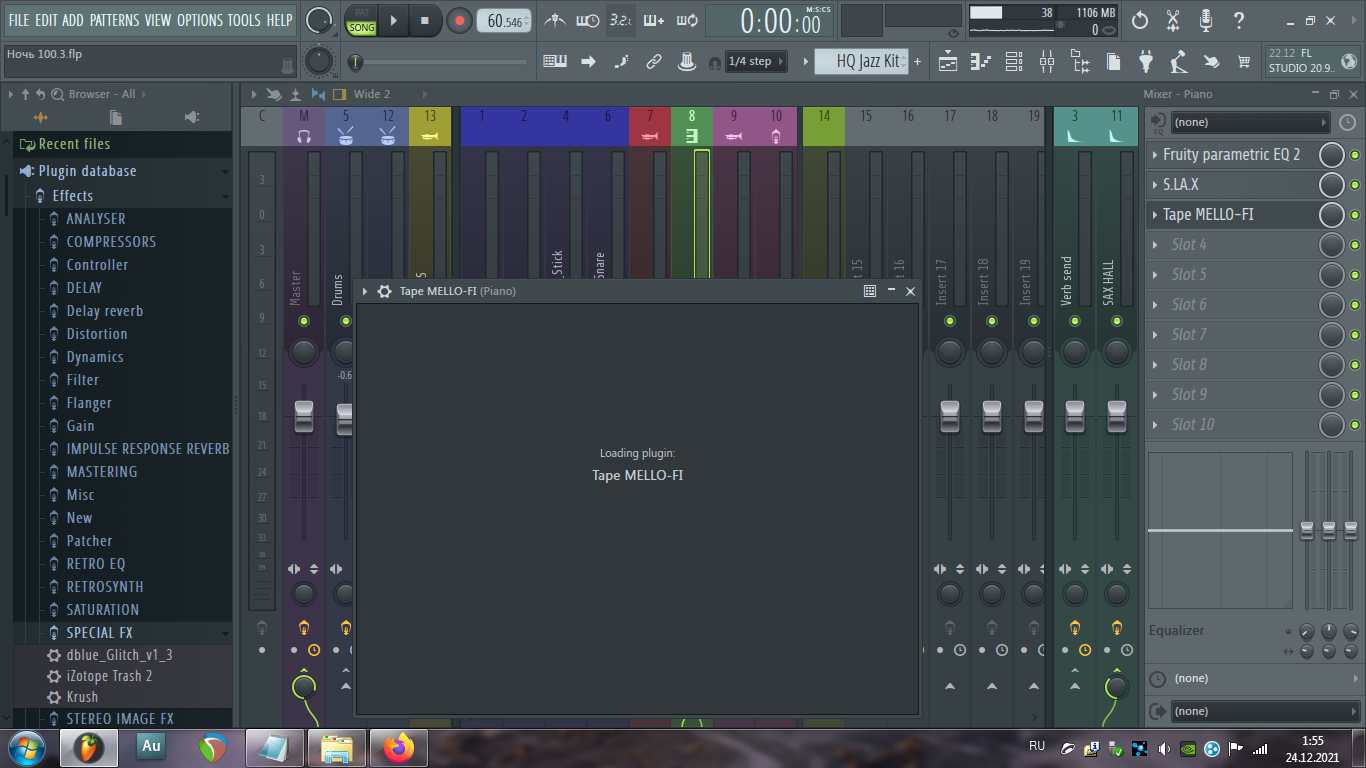Toggle the Mixer view icon
Viewport: 1366px width, 768px height.
(1047, 62)
